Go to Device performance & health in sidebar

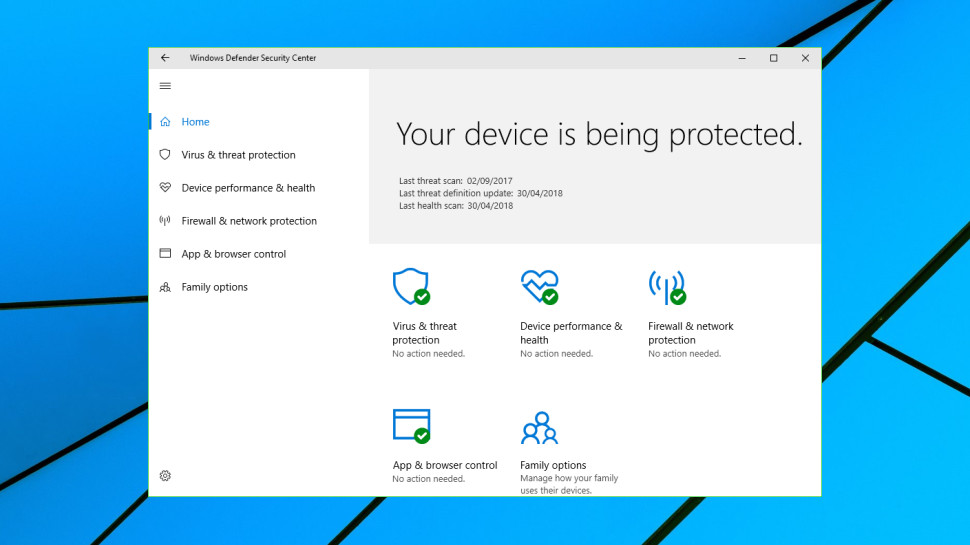pos(248,187)
